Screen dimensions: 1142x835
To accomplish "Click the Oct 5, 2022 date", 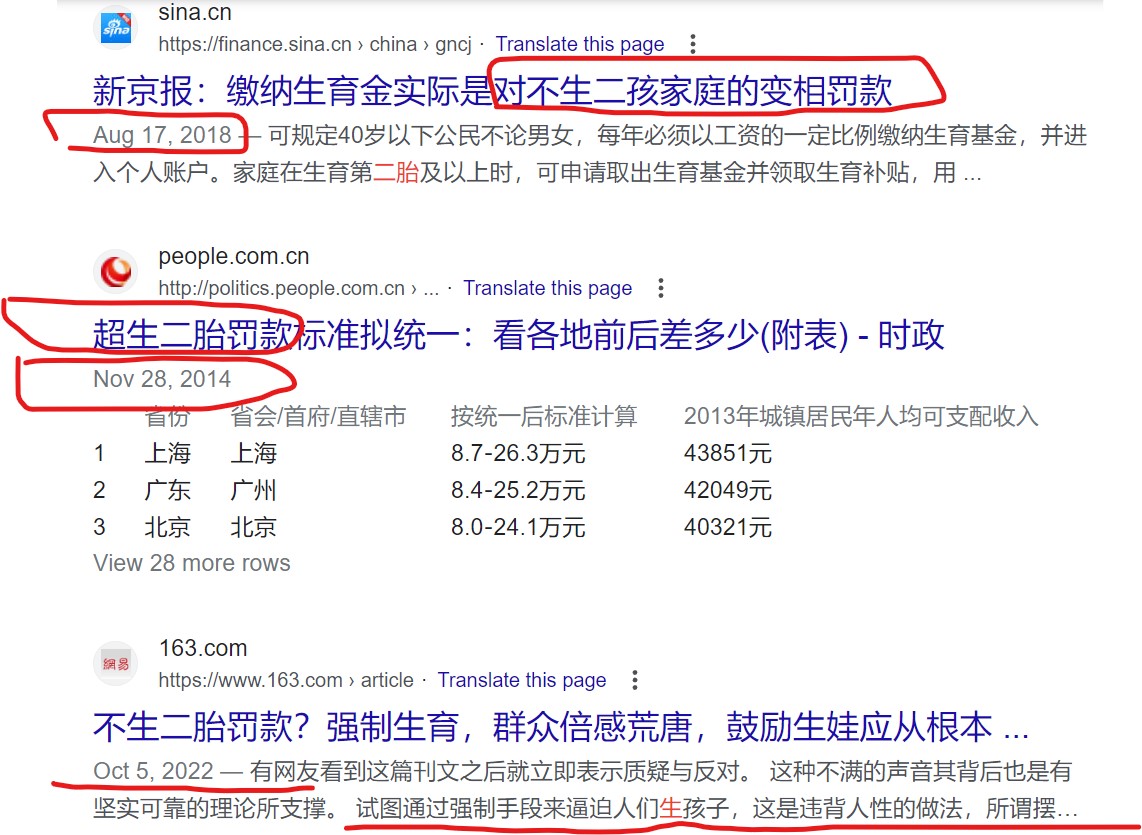I will coord(154,770).
